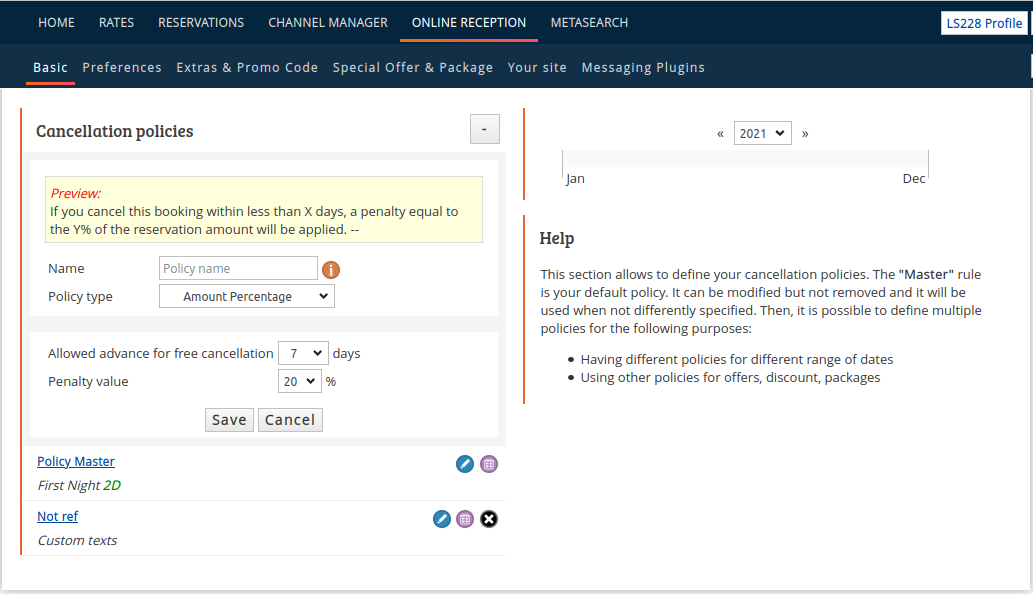Save the cancellation policy
This screenshot has width=1033, height=594.
coord(229,420)
